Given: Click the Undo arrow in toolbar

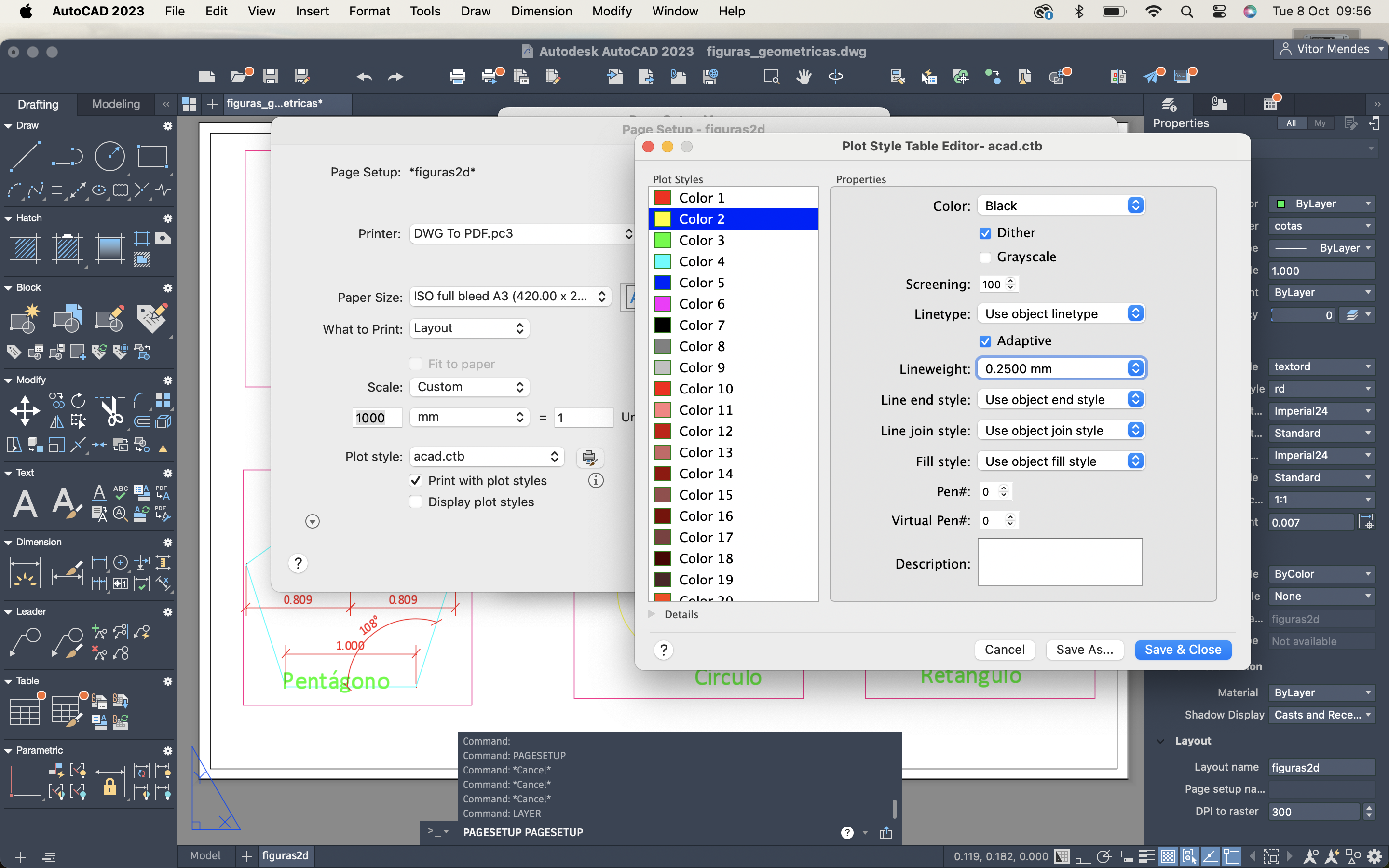Looking at the screenshot, I should (x=364, y=76).
